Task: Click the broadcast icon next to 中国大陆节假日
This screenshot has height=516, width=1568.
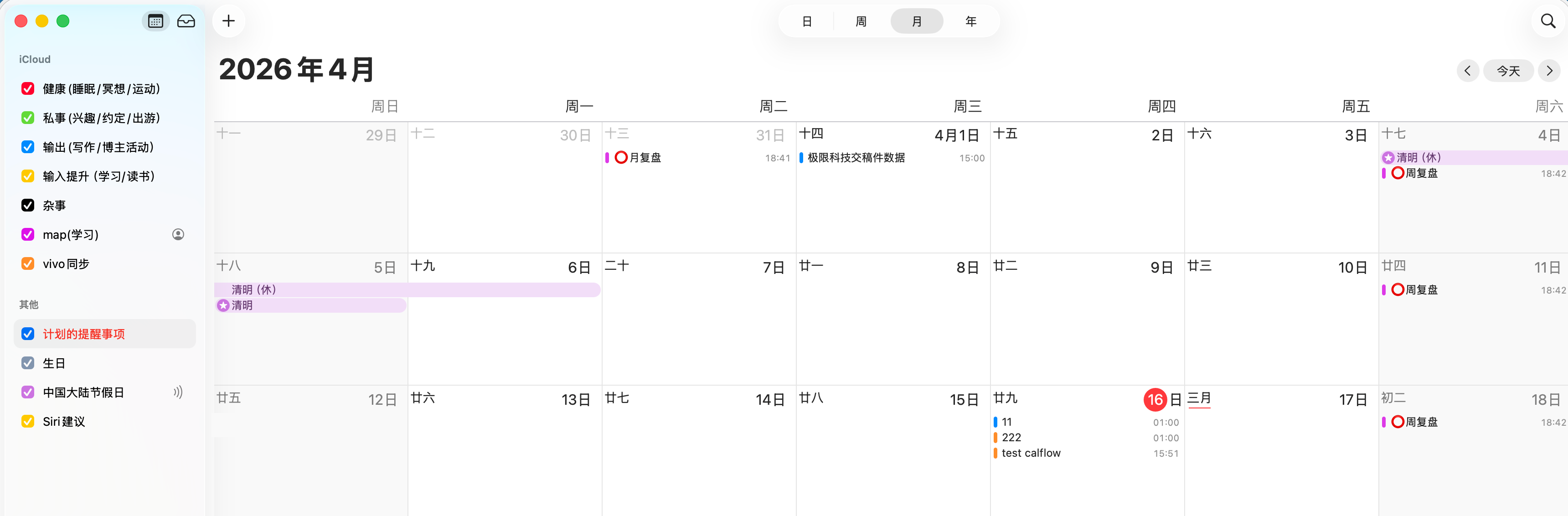Action: click(178, 392)
